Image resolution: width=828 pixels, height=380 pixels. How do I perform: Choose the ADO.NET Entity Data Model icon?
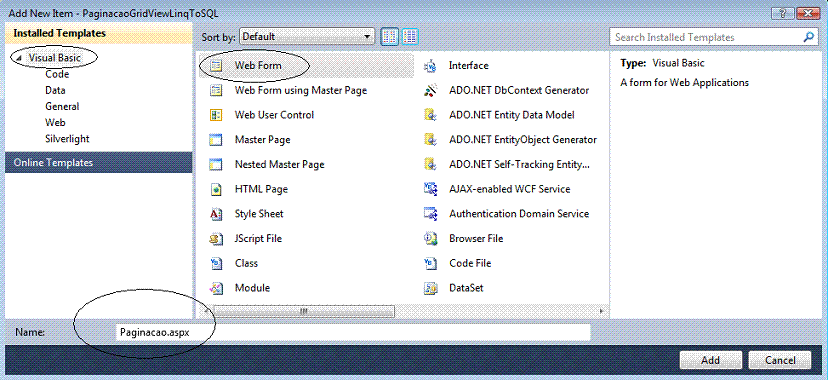click(x=430, y=115)
